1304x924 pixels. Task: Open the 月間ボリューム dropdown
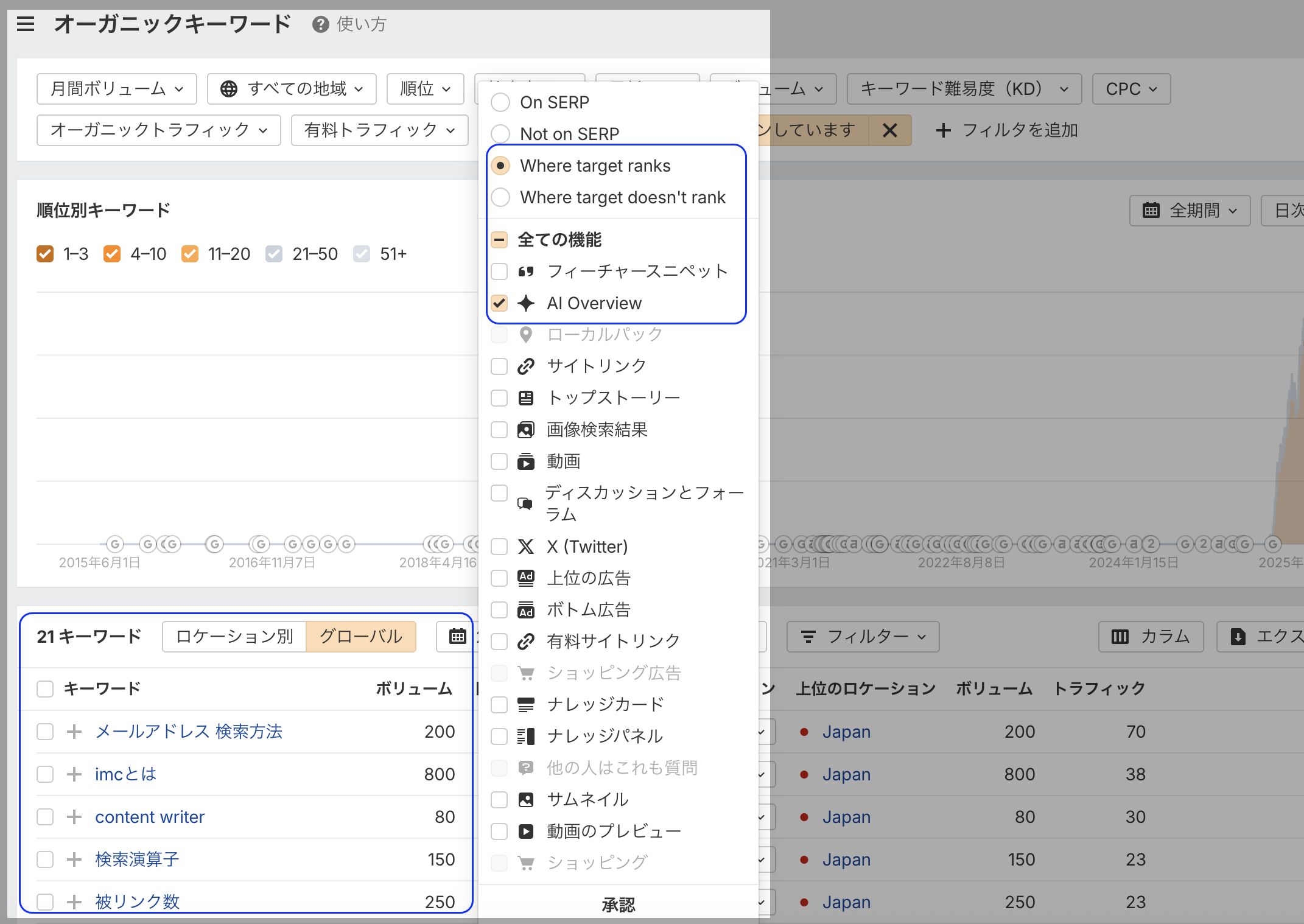click(117, 89)
